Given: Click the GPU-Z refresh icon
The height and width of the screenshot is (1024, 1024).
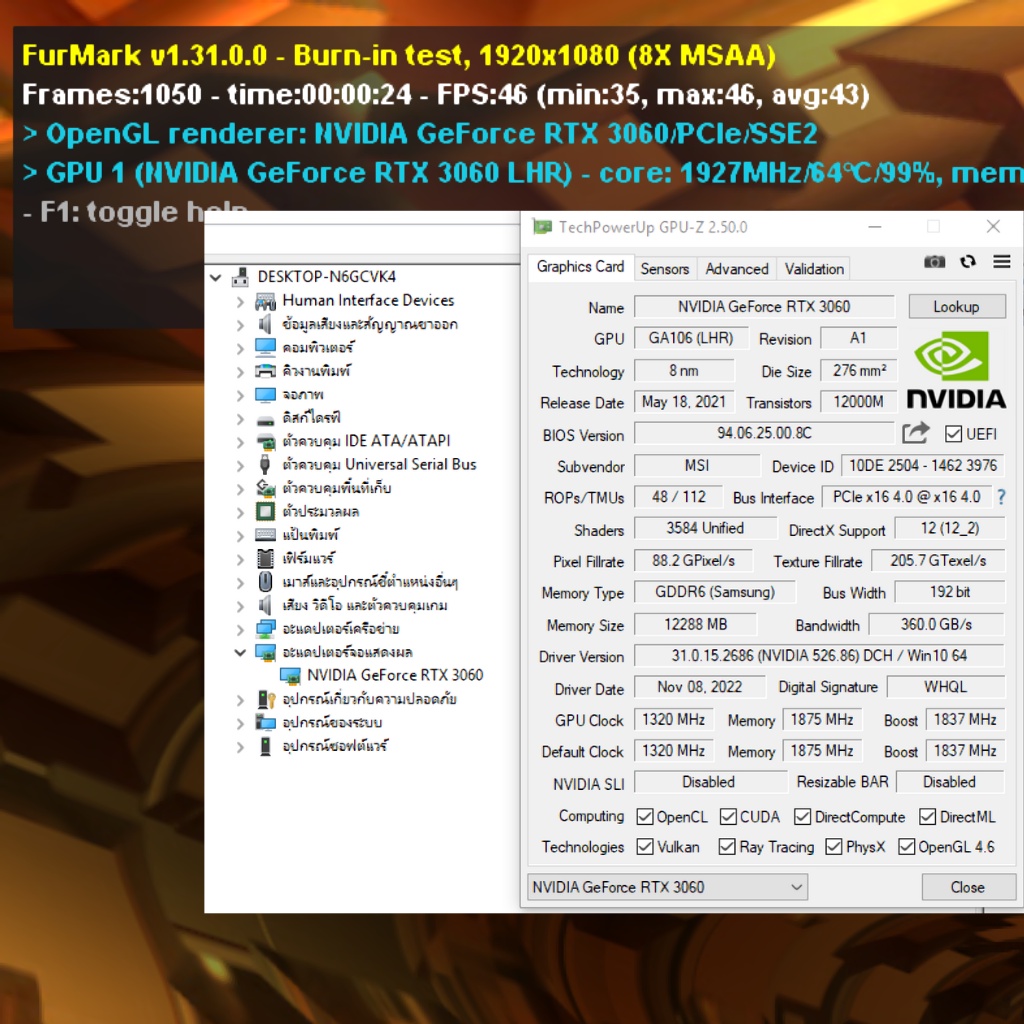Looking at the screenshot, I should coord(967,262).
